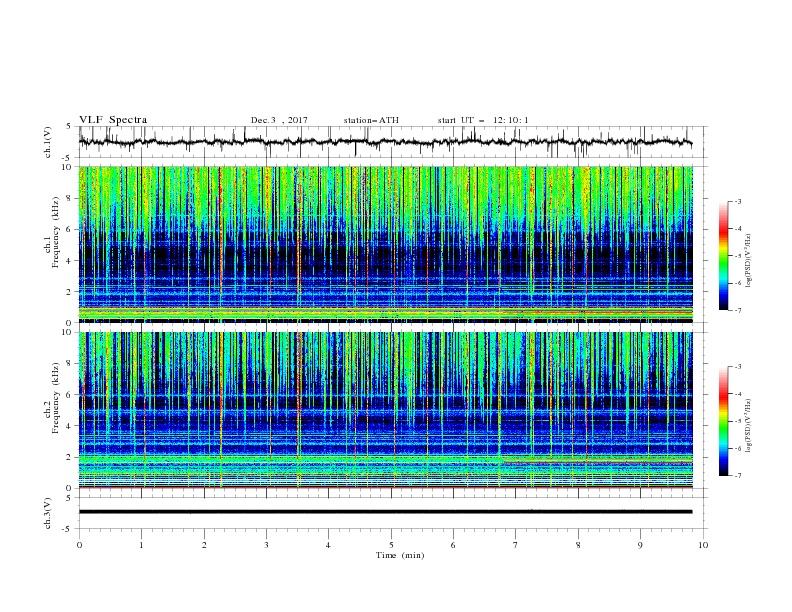Click the "-3" label on ch.1 colorbar
Image resolution: width=792 pixels, height=612 pixels.
[x=738, y=201]
